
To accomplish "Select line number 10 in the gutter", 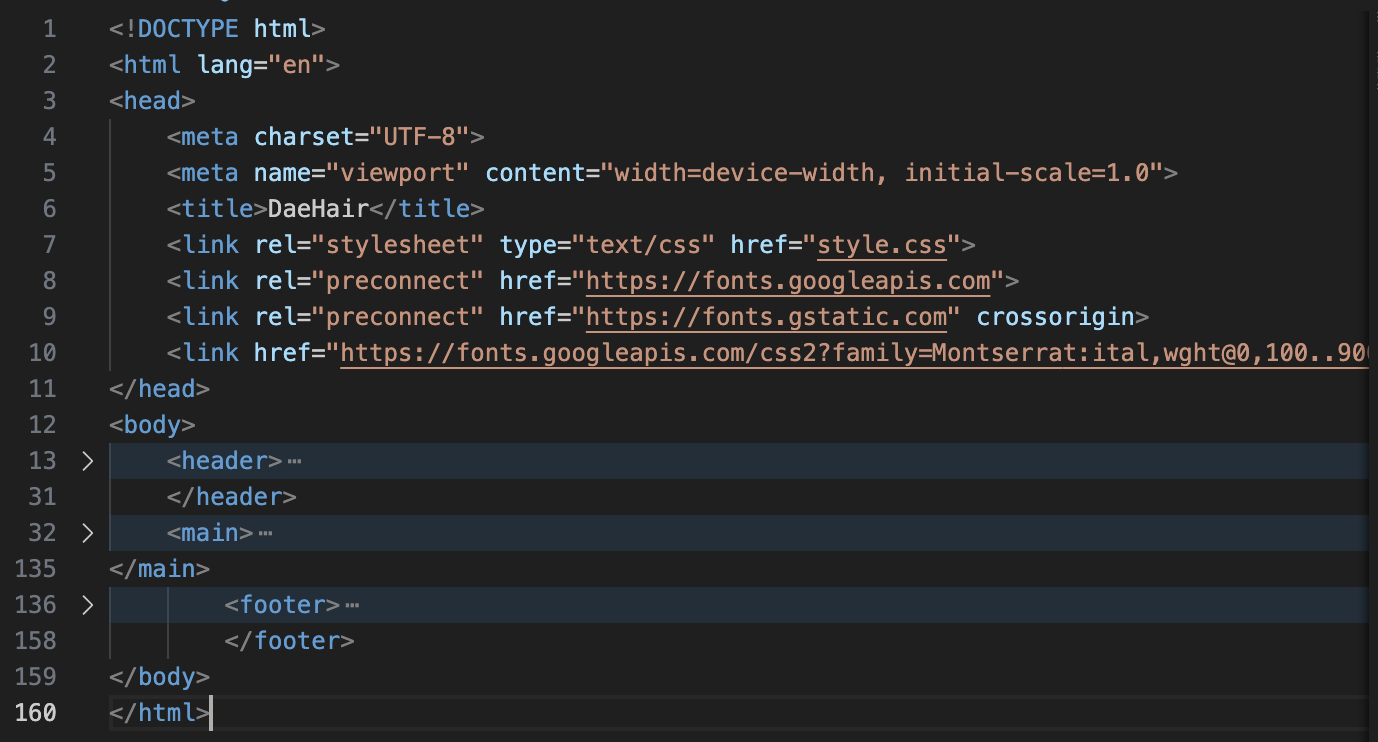I will pos(43,353).
